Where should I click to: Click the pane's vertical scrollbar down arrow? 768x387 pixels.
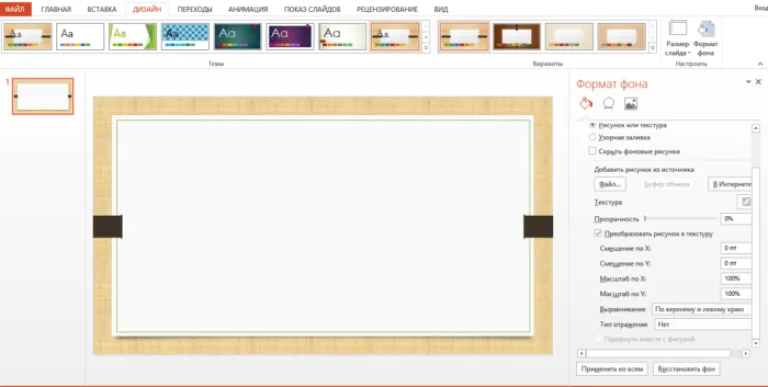point(756,343)
